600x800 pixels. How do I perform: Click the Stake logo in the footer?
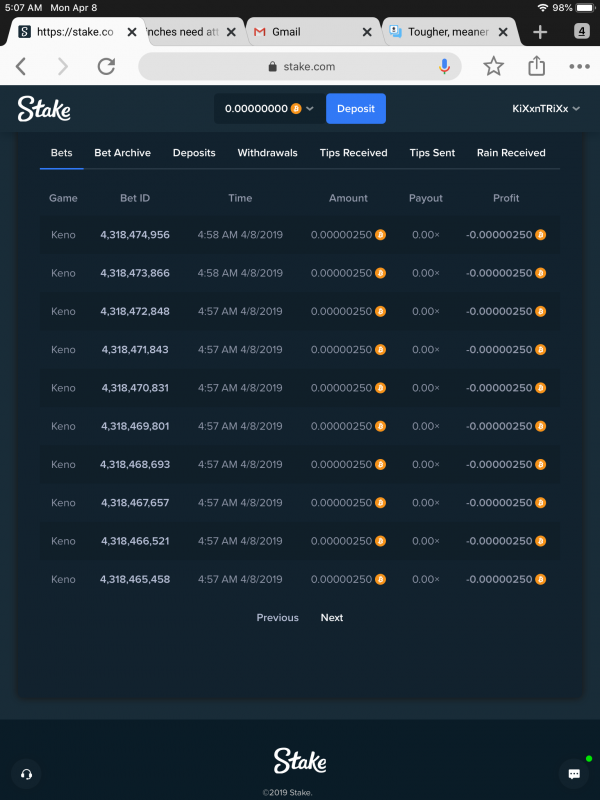(300, 761)
